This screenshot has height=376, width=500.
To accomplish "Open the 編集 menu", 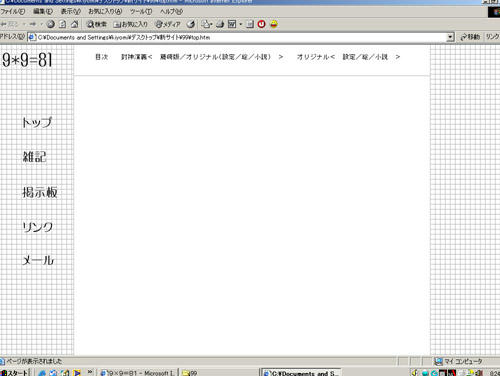I will [43, 11].
